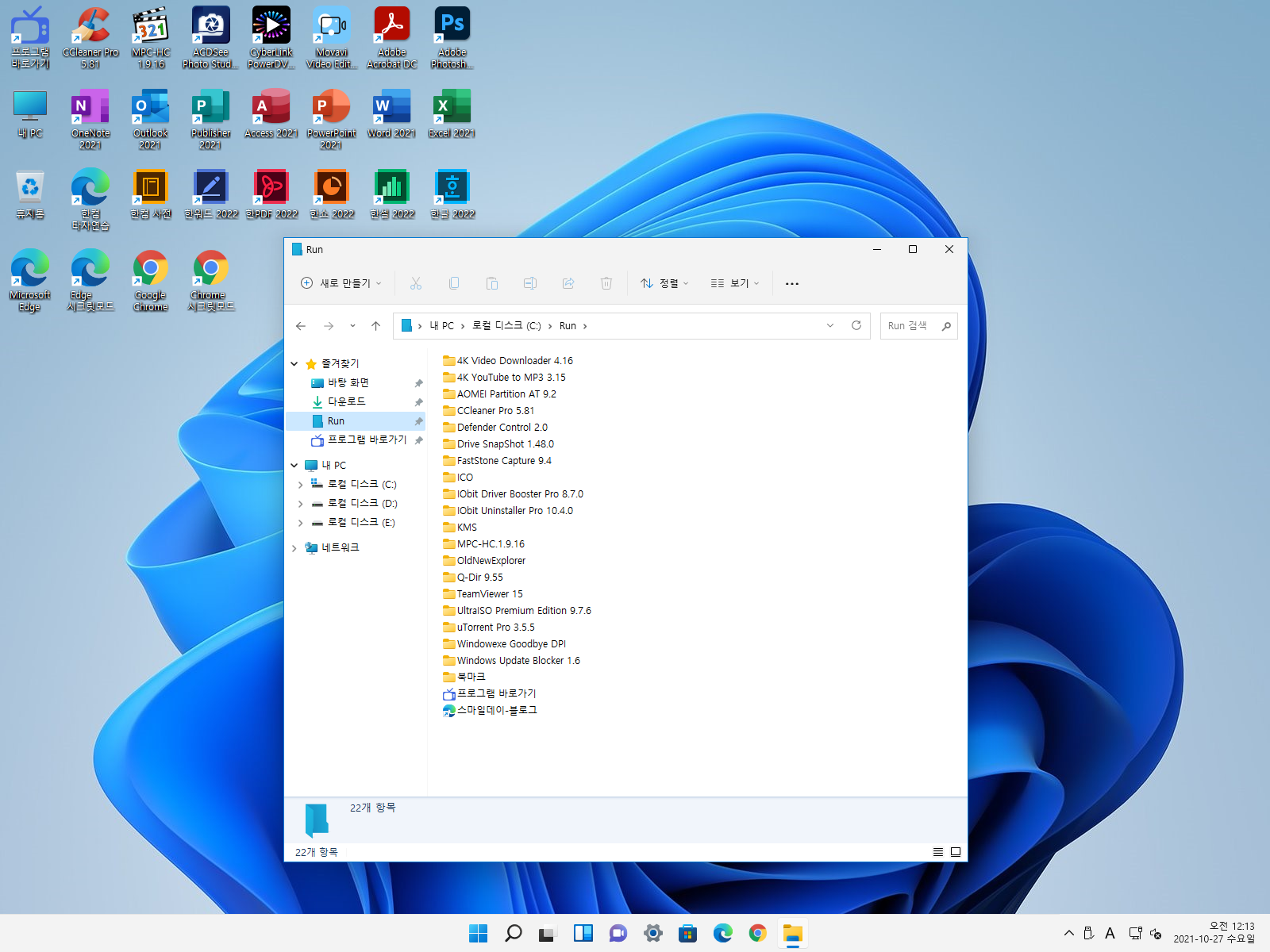The width and height of the screenshot is (1270, 952).
Task: Select the Recycle Bin desktop icon
Action: tap(30, 195)
